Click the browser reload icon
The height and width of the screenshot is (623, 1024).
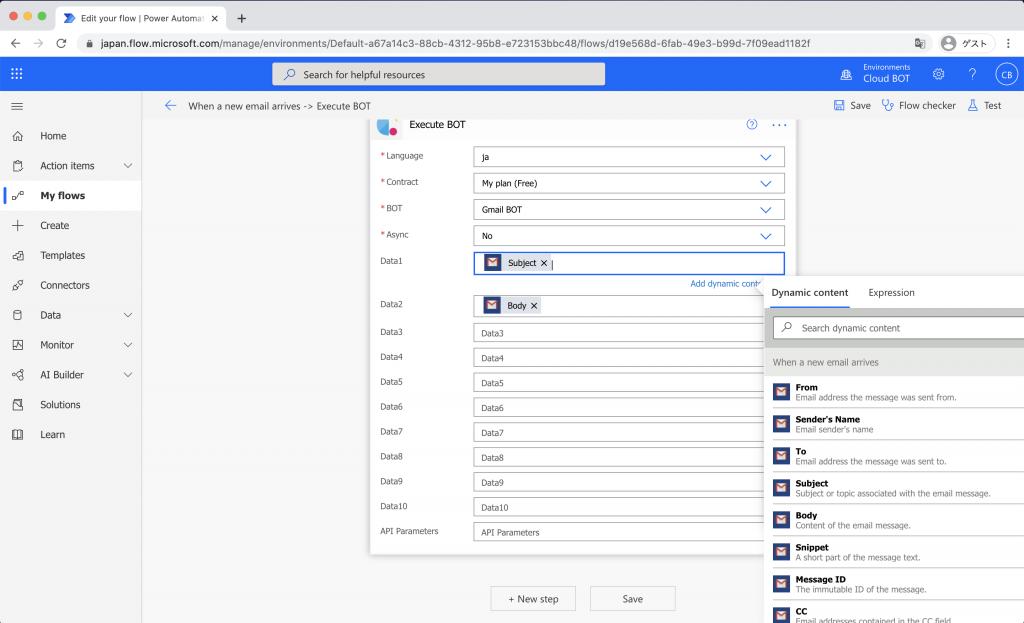click(61, 44)
